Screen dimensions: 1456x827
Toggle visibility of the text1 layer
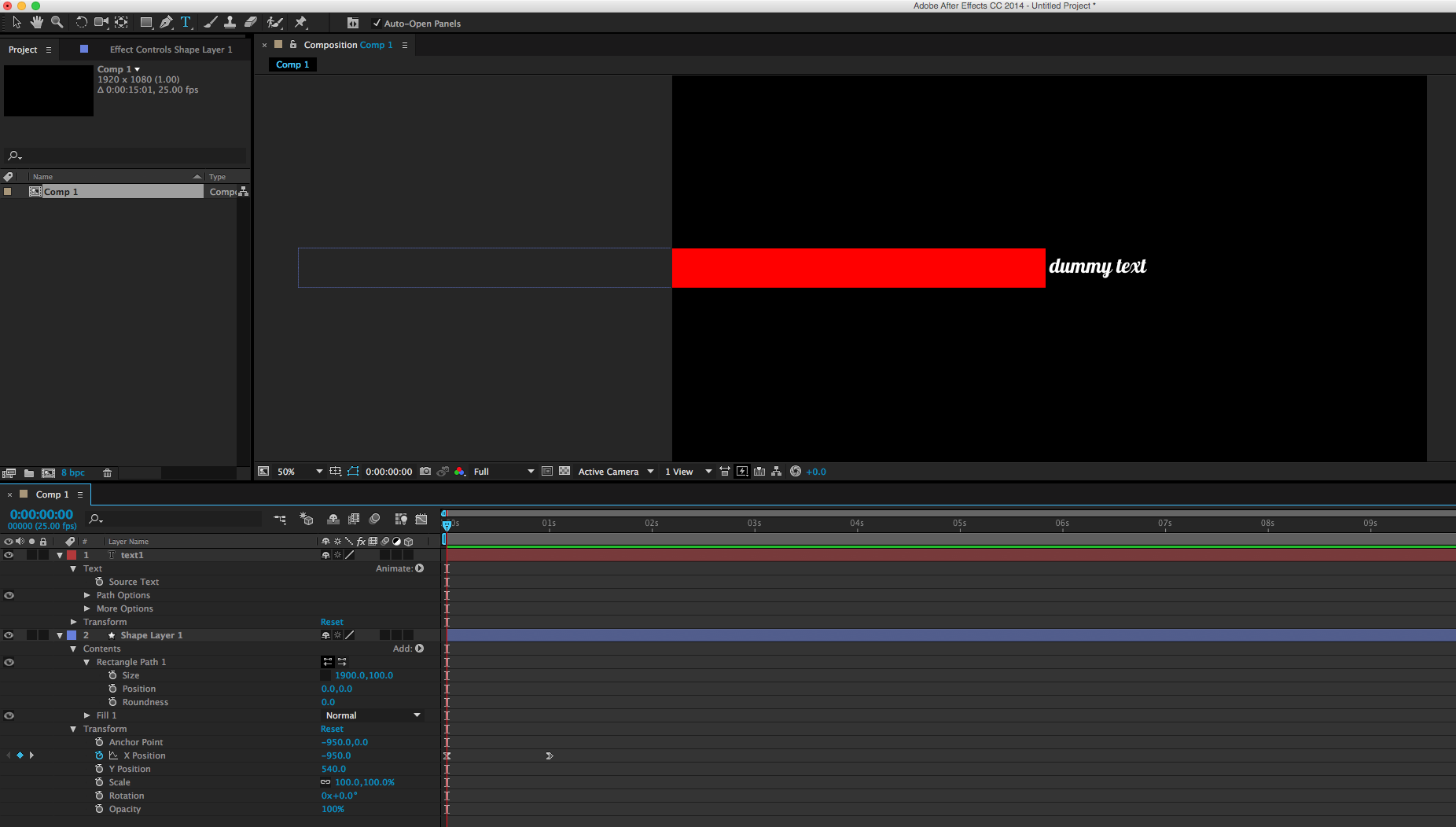coord(9,554)
